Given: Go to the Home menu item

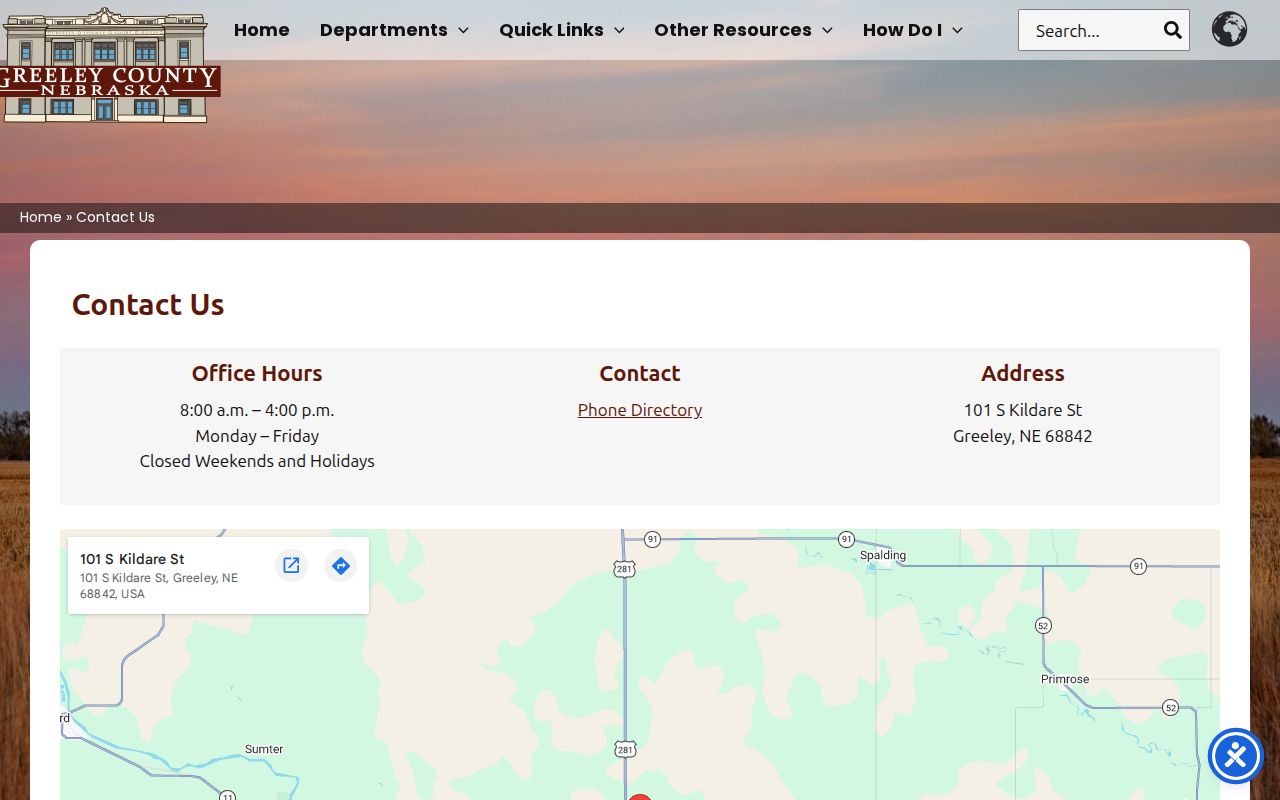Looking at the screenshot, I should coord(262,30).
